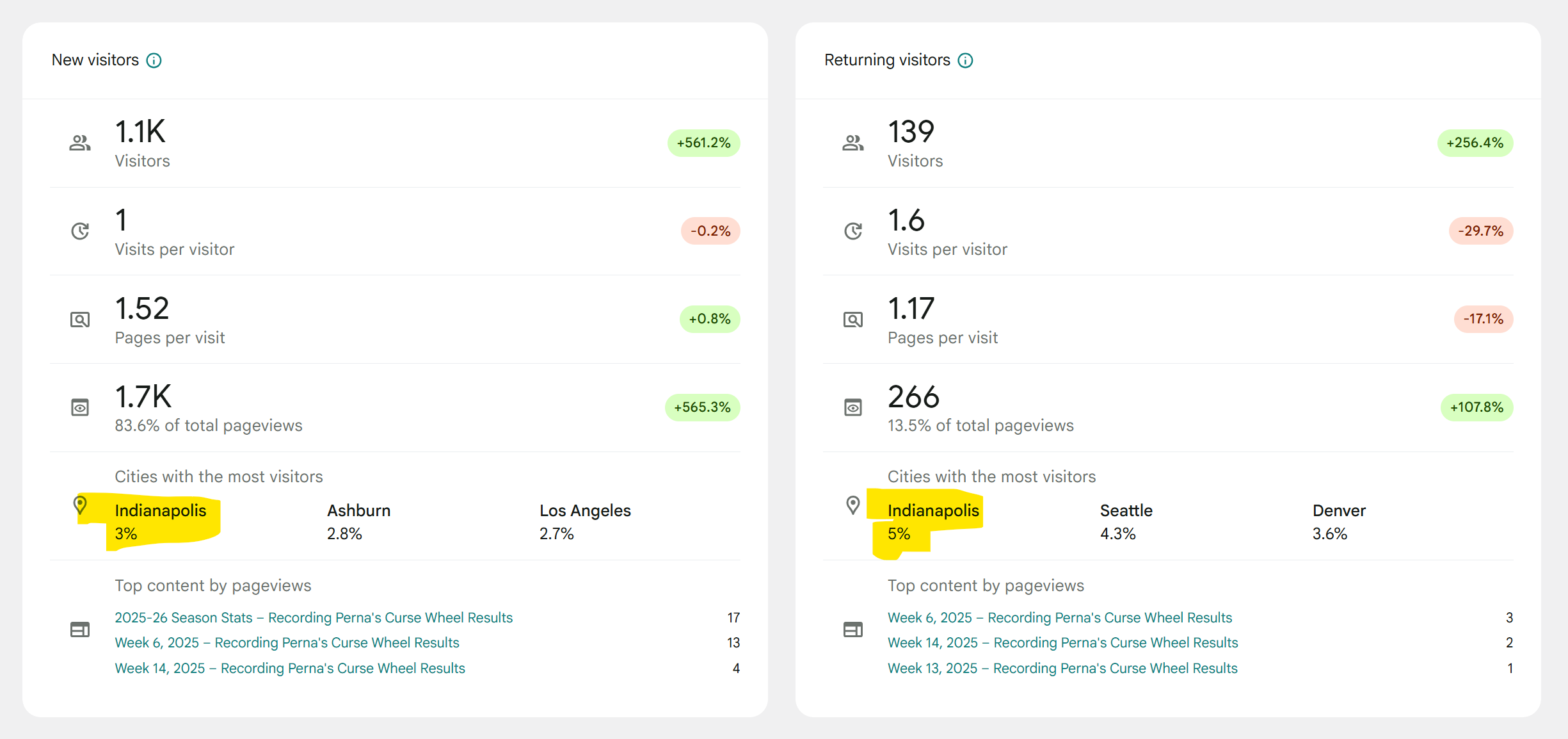Click the +107.8% pageviews change badge

tap(1476, 407)
